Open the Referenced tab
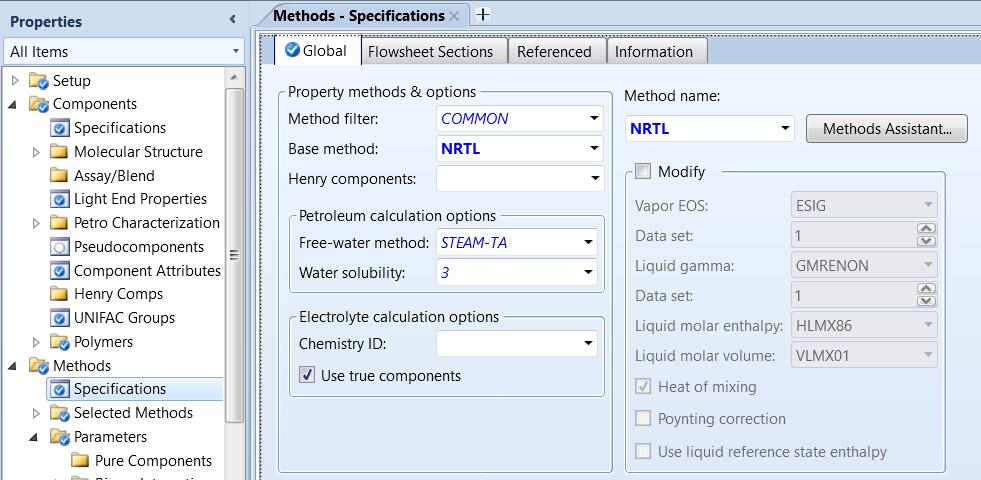 [x=554, y=52]
